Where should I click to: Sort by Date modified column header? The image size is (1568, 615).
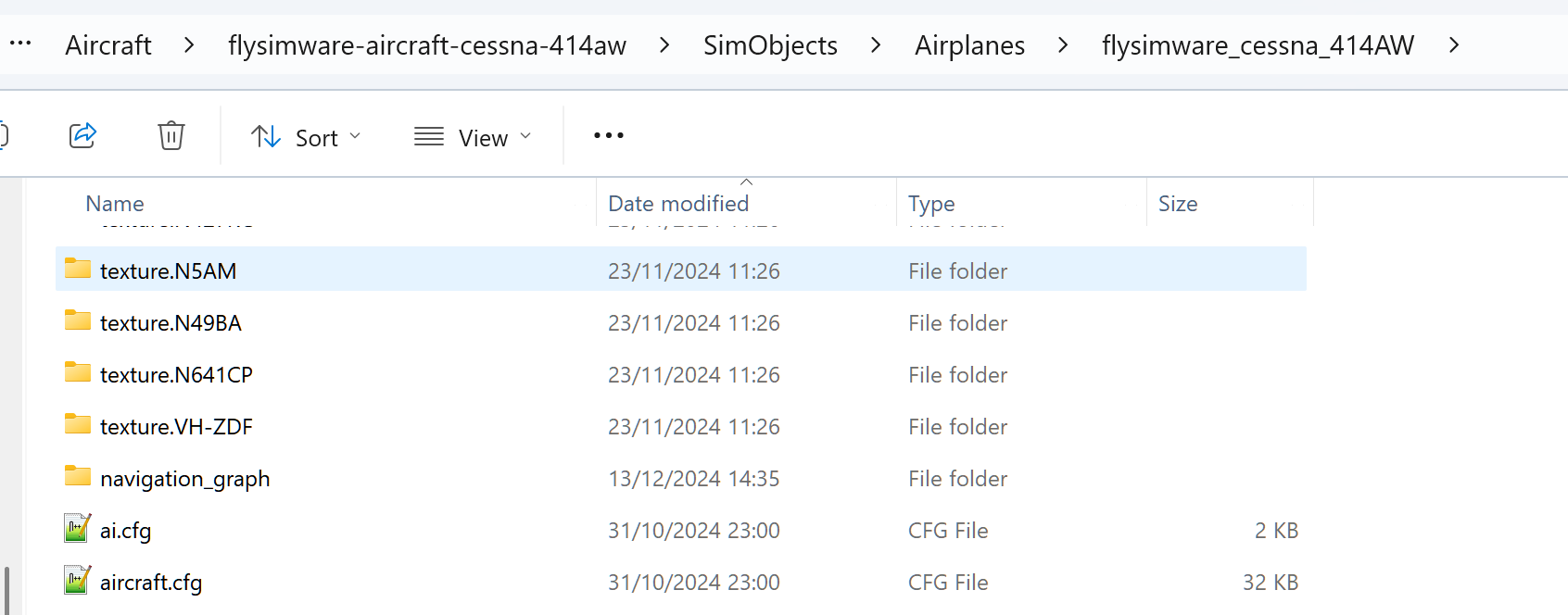tap(678, 203)
